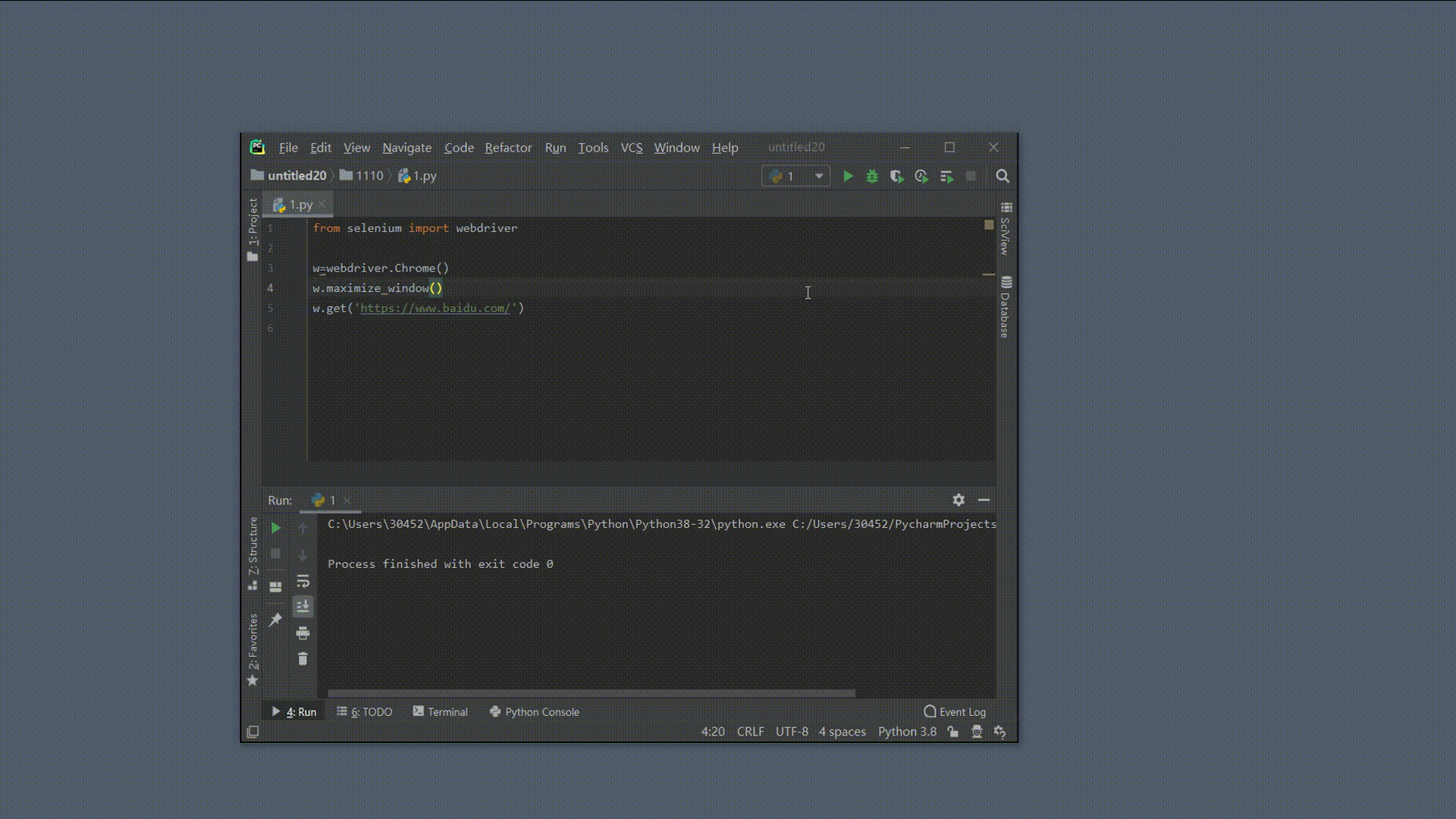Run with Coverage icon in toolbar
The width and height of the screenshot is (1456, 819).
coord(896,177)
